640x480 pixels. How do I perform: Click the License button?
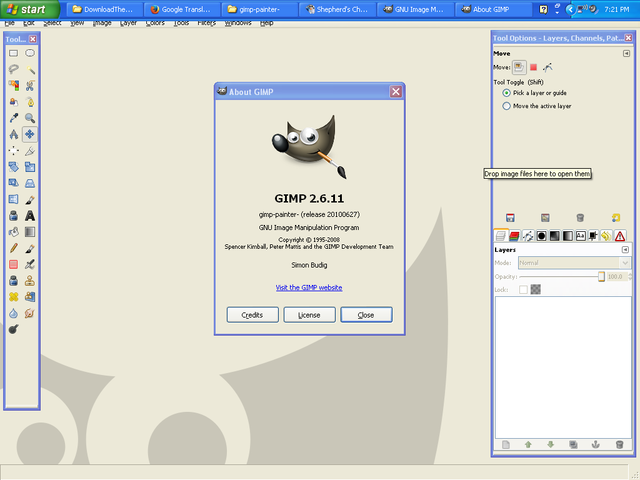[309, 315]
